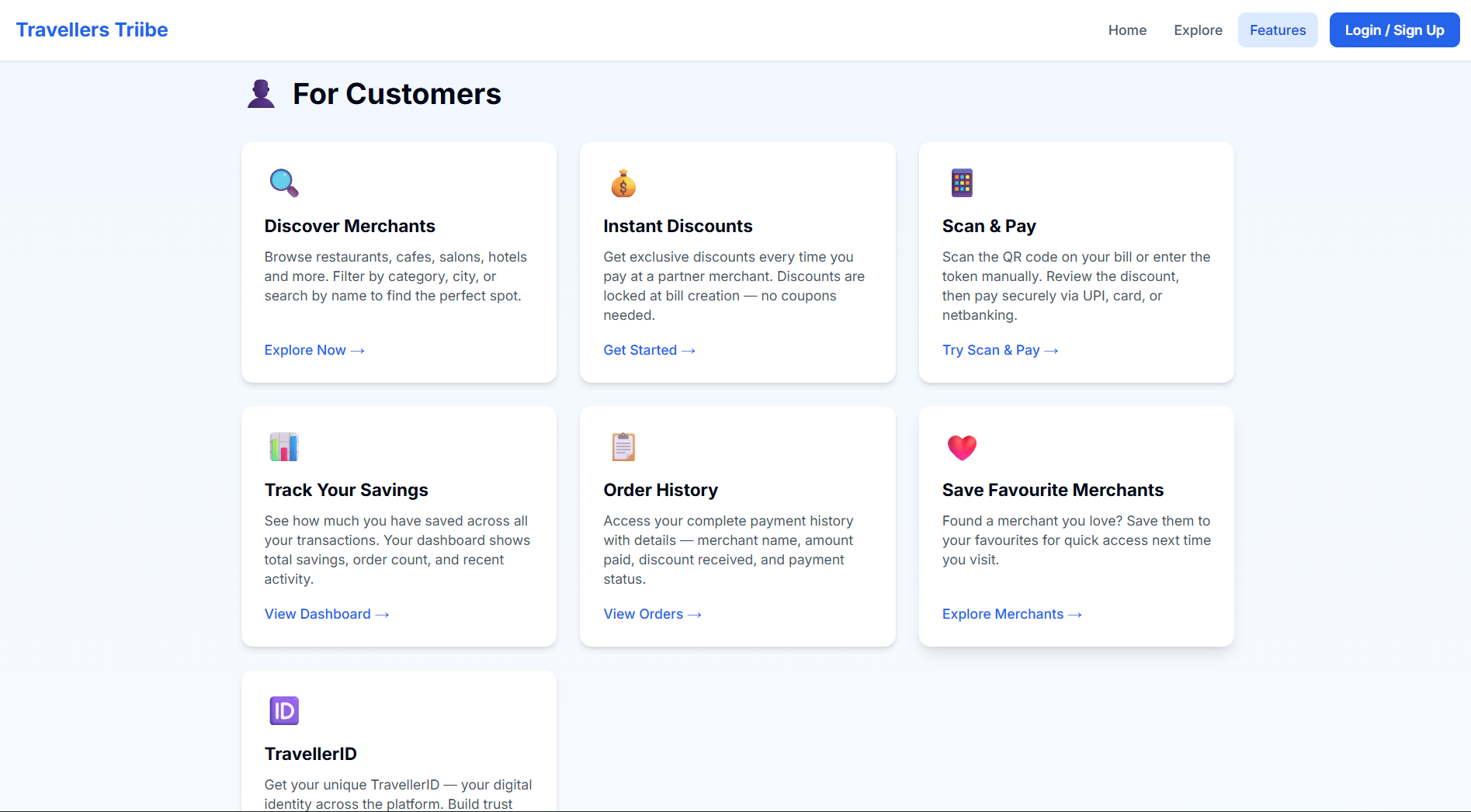Click the Track Your Savings heading
Viewport: 1471px width, 812px height.
click(x=346, y=490)
